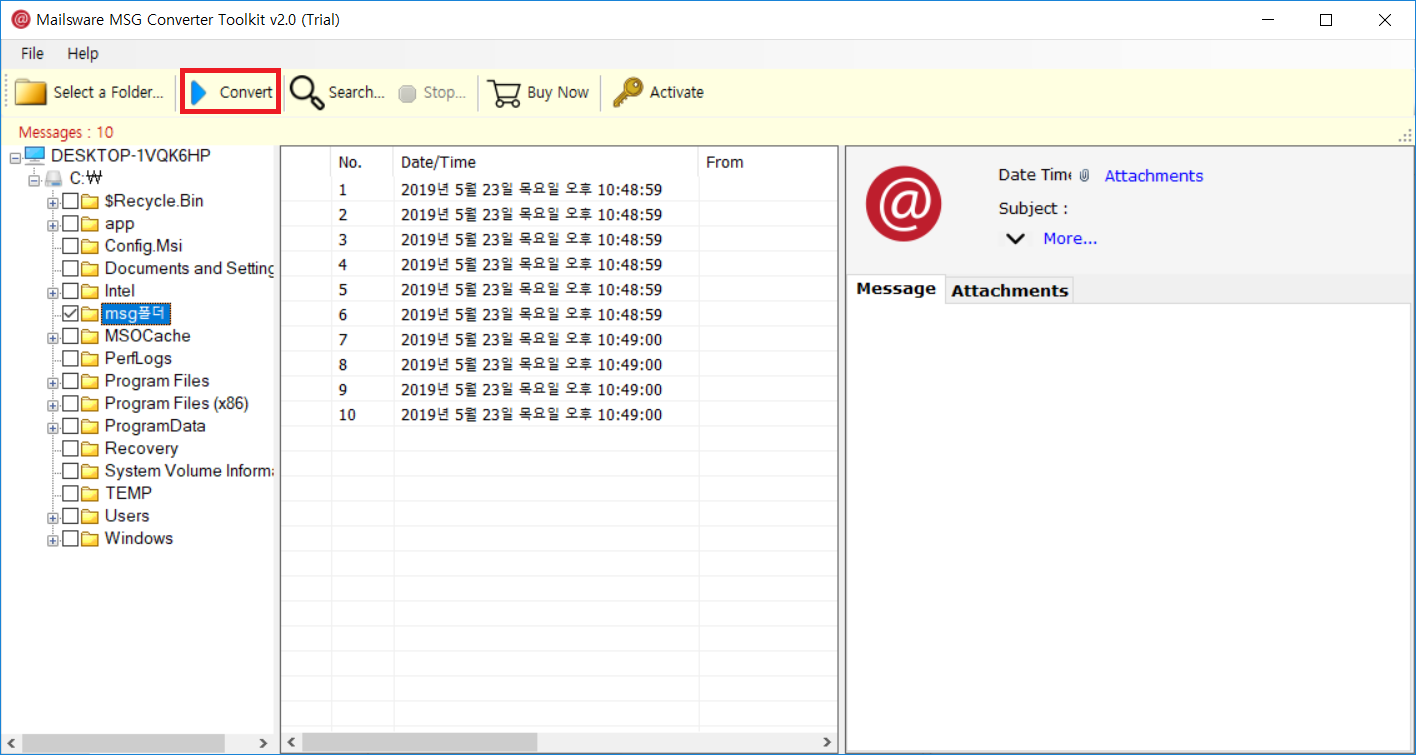This screenshot has width=1416, height=755.
Task: Check the PerfLogs folder checkbox
Action: 70,358
